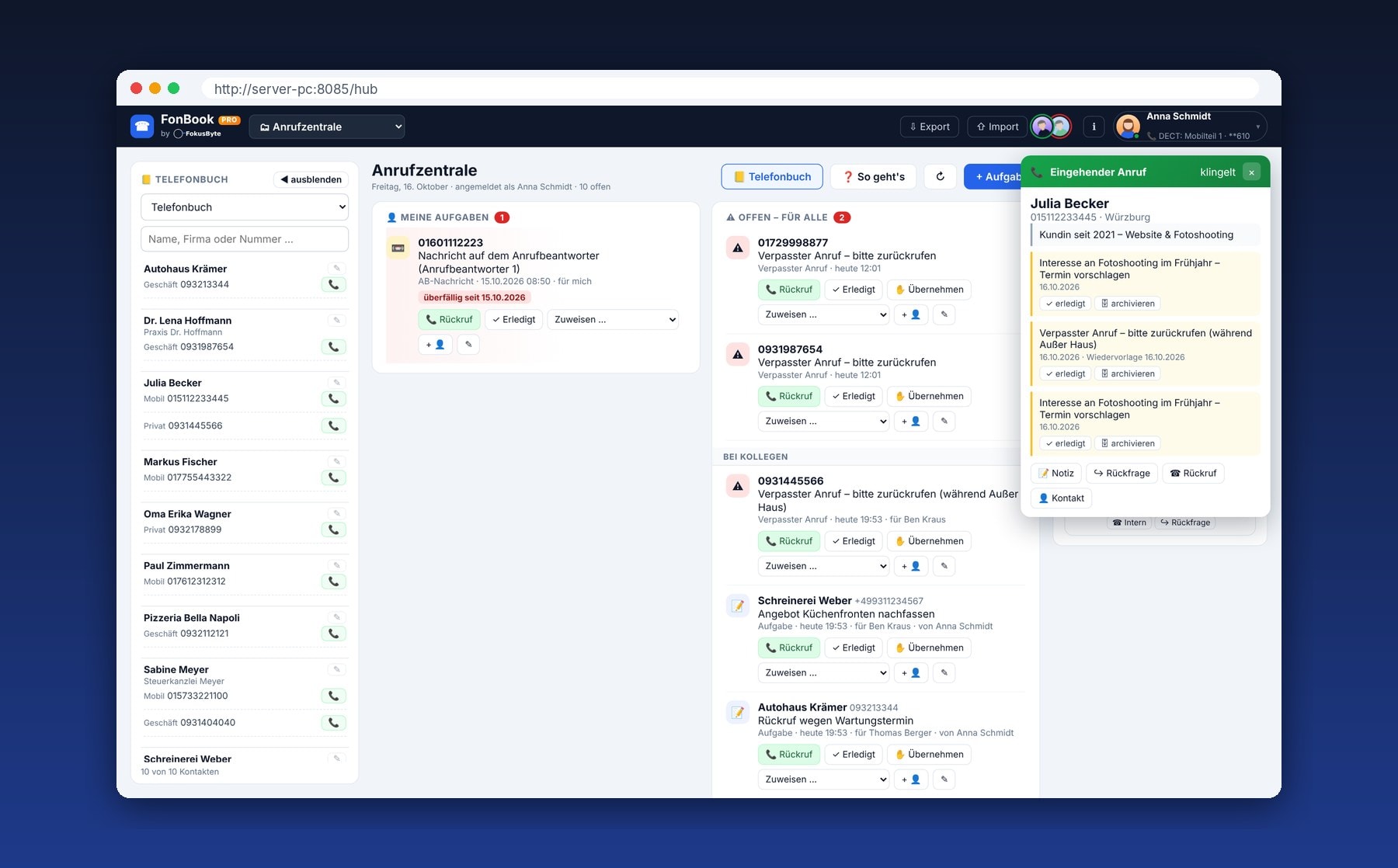
Task: Add contact icon for 01601112223 task
Action: point(435,345)
